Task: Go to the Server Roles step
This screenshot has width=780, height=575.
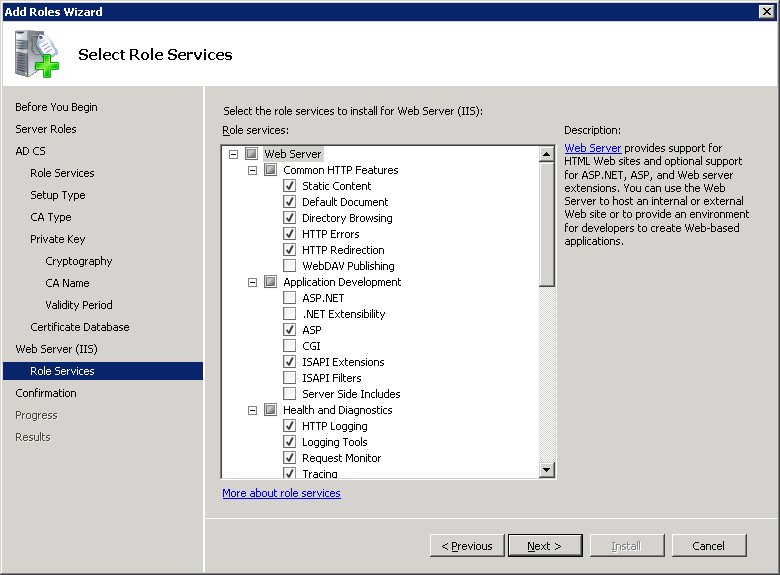Action: coord(46,129)
